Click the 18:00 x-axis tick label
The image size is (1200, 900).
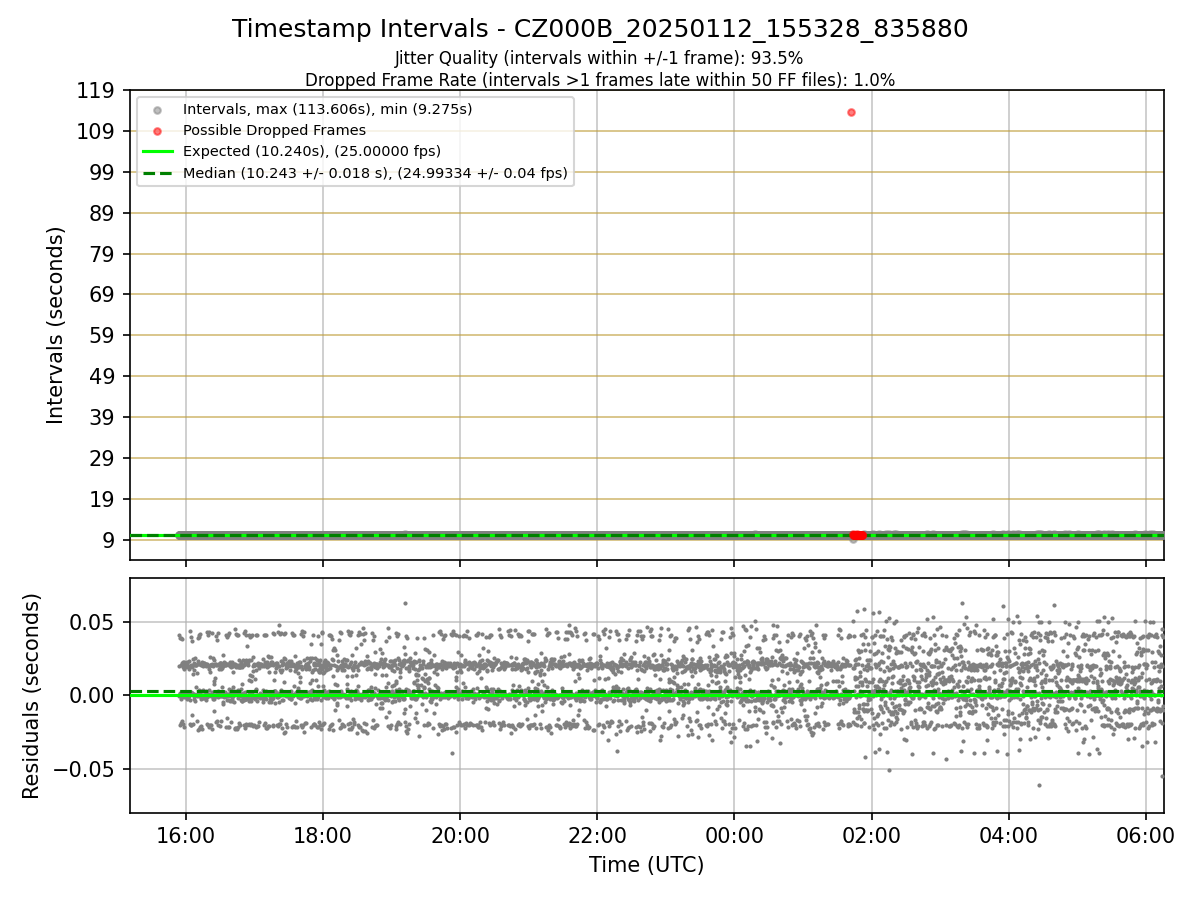(x=322, y=836)
